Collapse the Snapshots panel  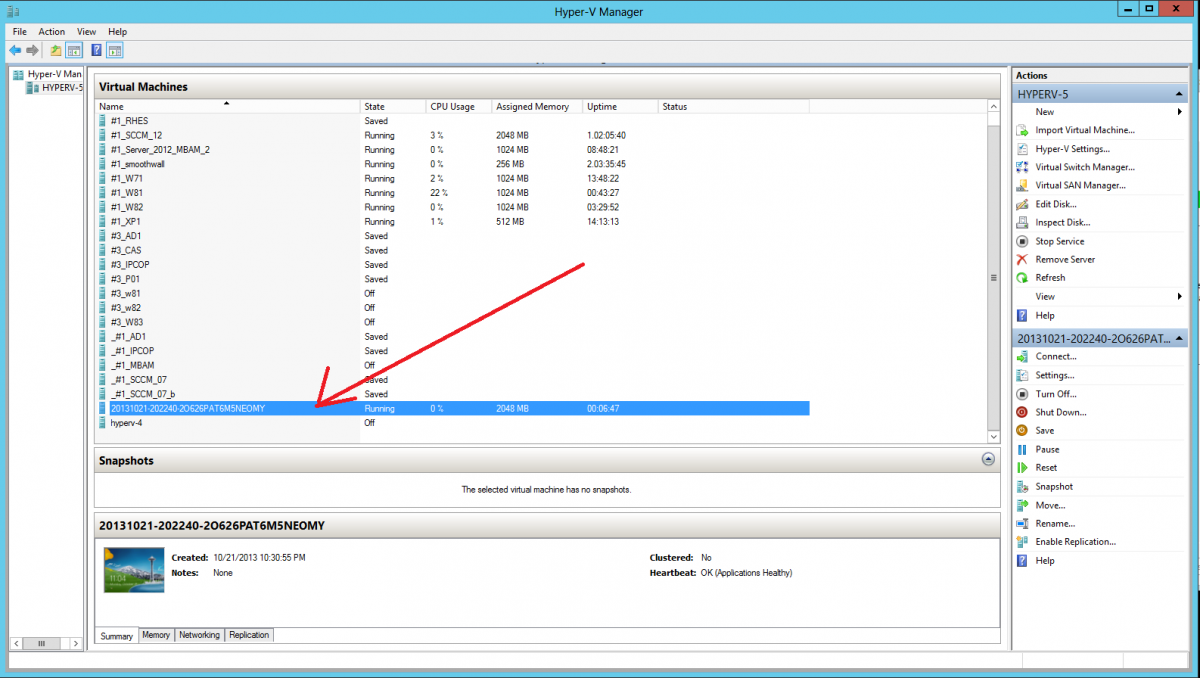pyautogui.click(x=988, y=460)
